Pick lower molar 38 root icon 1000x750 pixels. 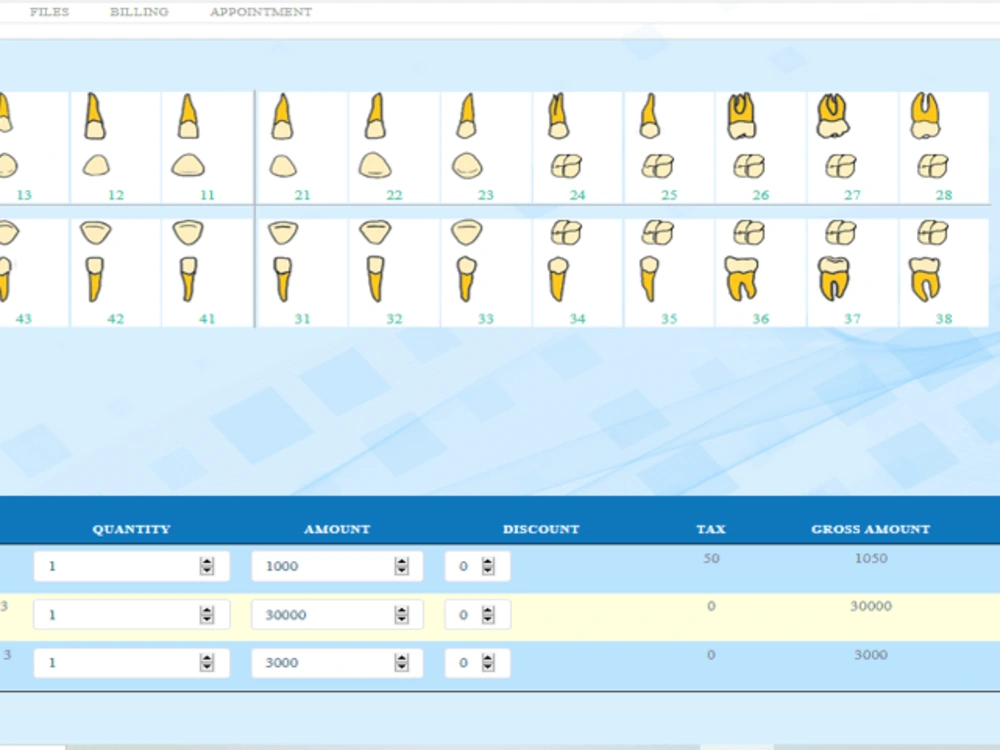click(x=925, y=279)
